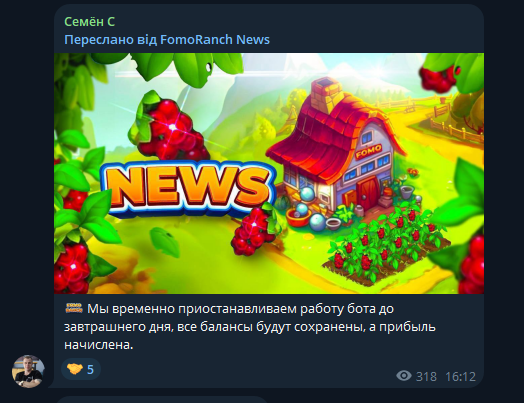Click the red farmhouse front door
The width and height of the screenshot is (524, 403).
coord(367,192)
